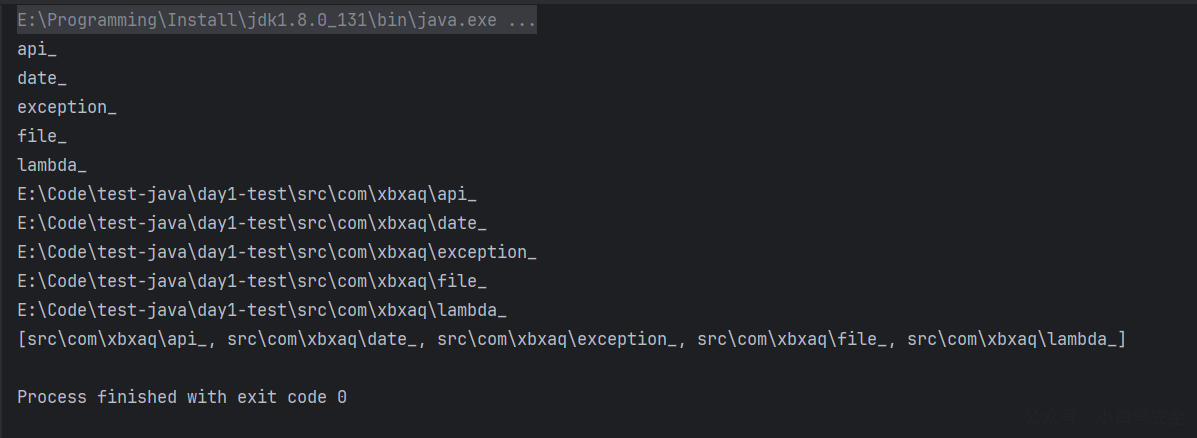
Task: Select the standalone date_ output line
Action: coord(42,79)
